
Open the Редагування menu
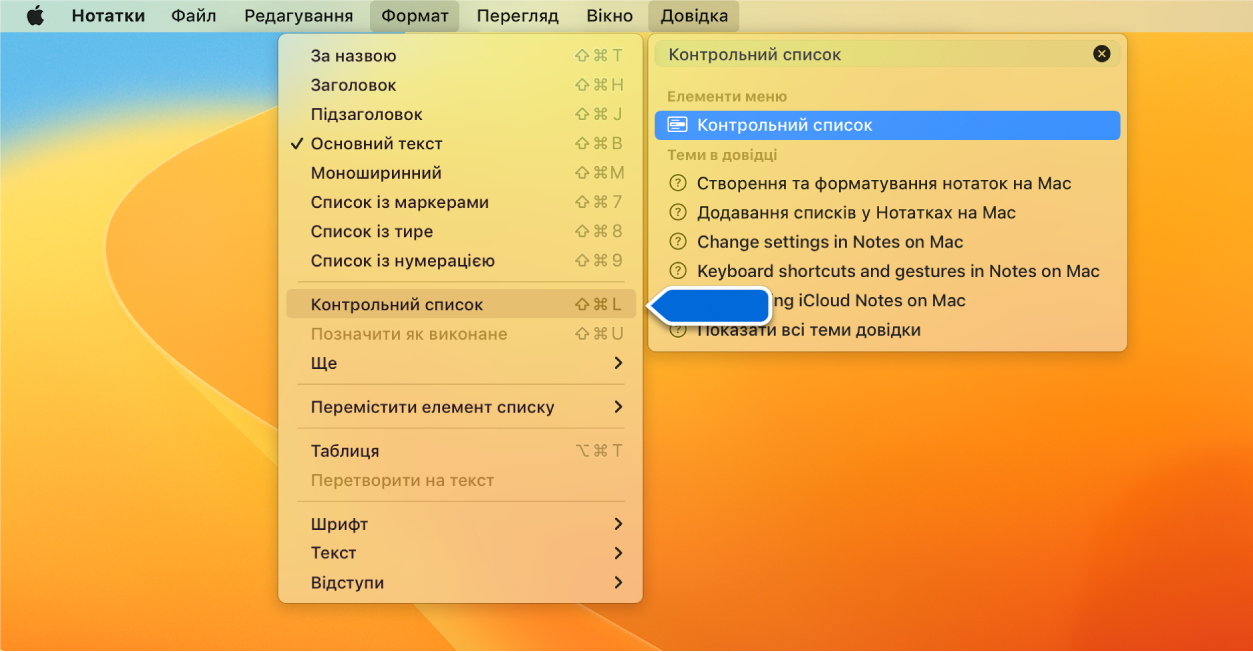coord(298,16)
